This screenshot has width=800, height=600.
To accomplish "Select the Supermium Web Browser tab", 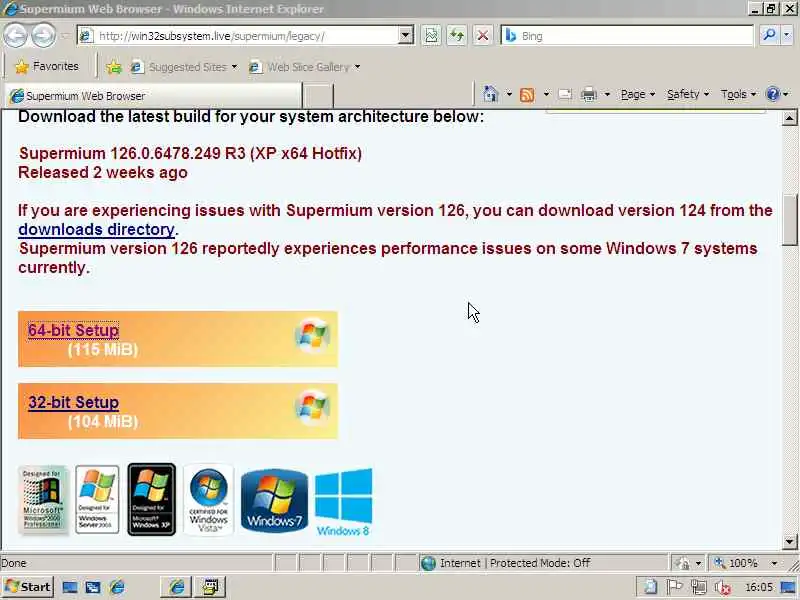I will pyautogui.click(x=153, y=96).
